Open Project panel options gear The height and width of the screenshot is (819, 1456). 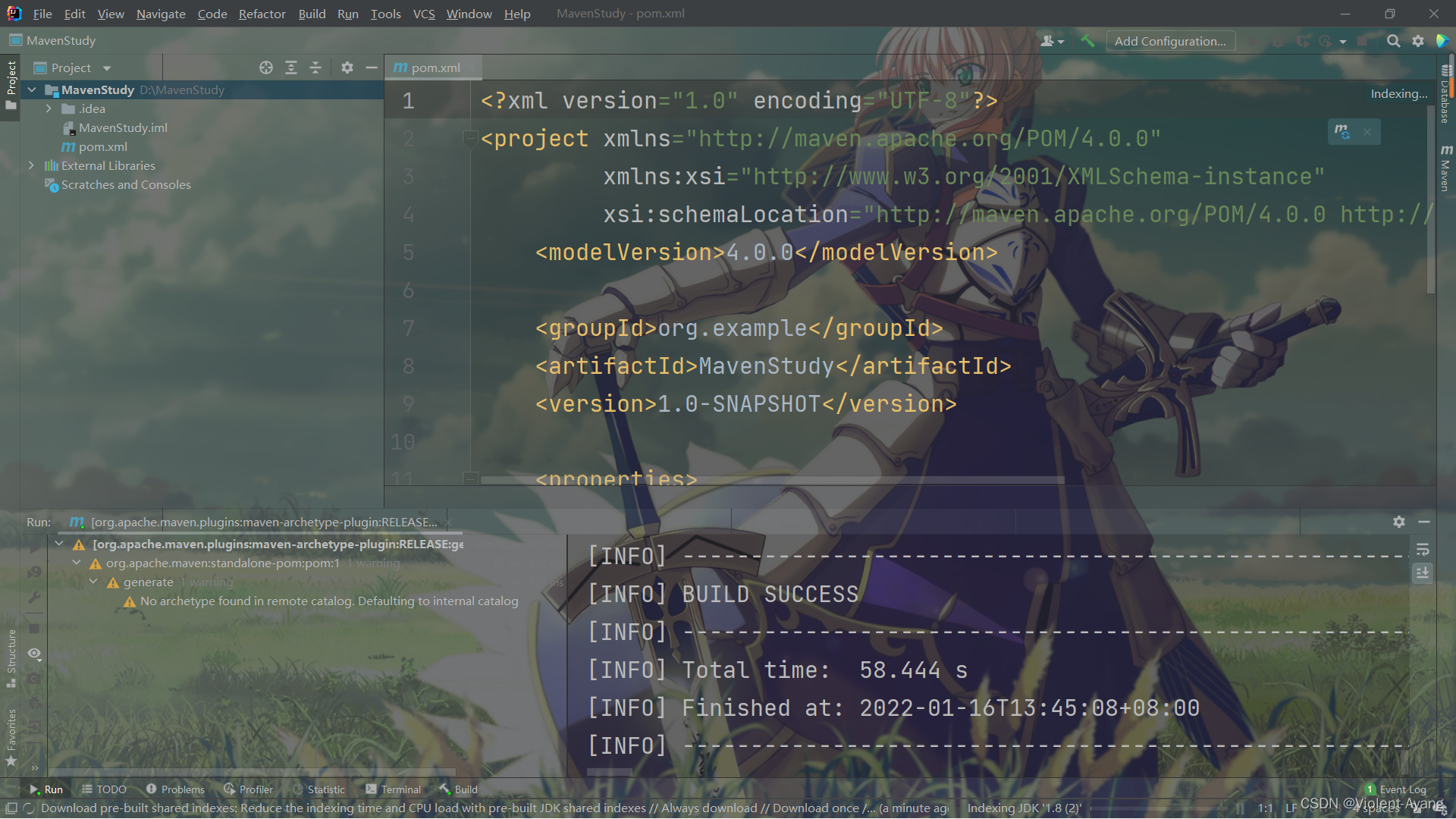coord(347,67)
